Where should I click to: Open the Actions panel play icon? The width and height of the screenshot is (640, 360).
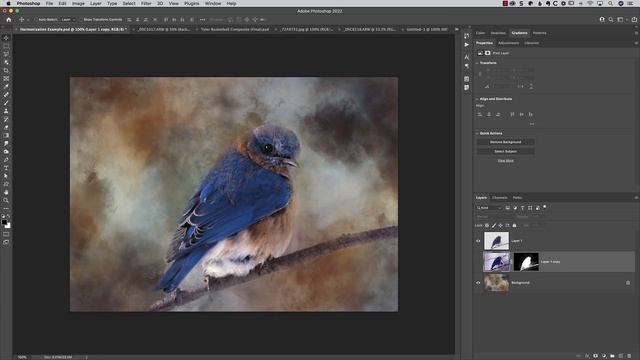tap(467, 44)
